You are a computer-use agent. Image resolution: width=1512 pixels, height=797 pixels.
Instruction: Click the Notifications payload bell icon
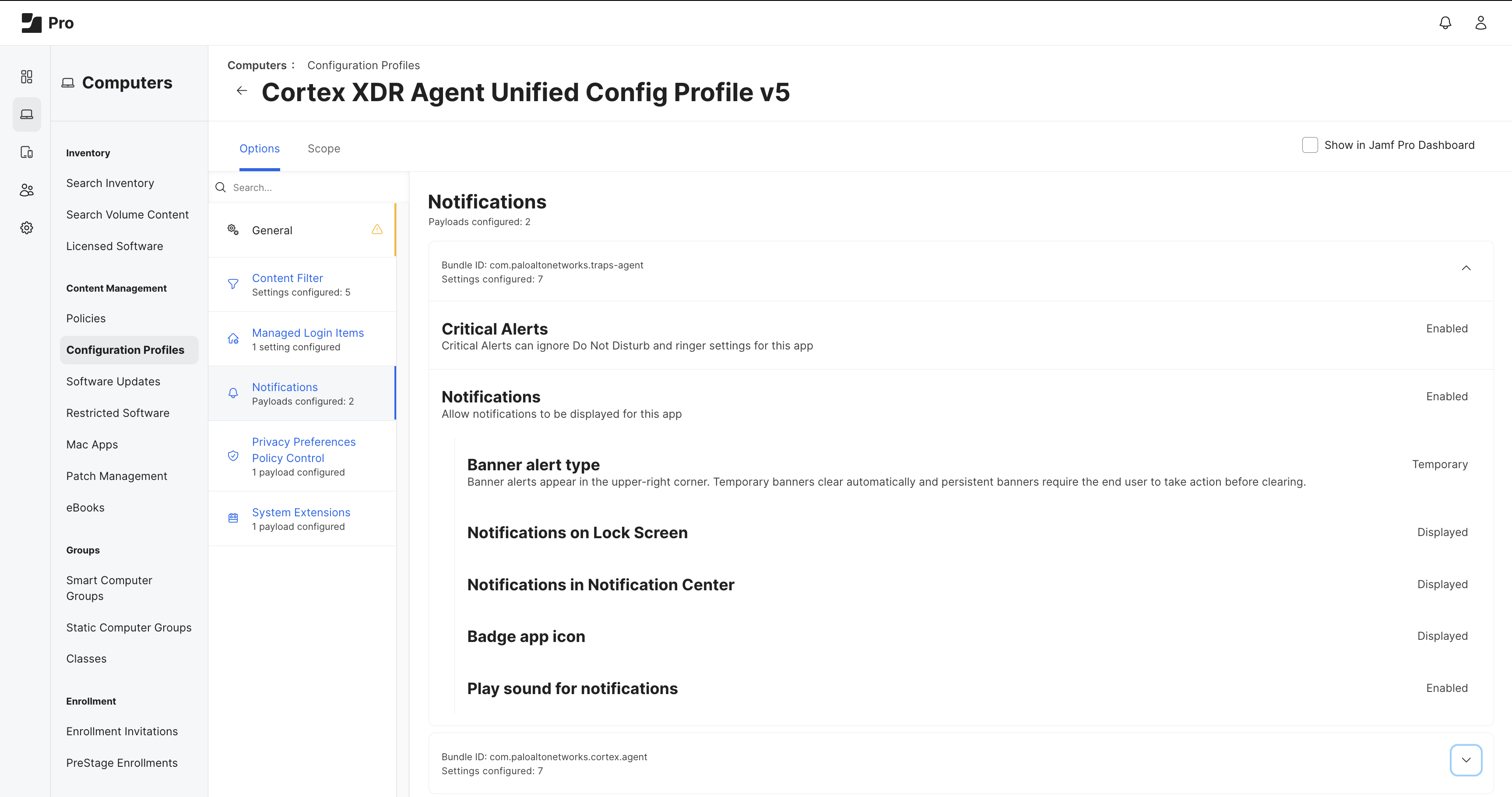coord(233,394)
